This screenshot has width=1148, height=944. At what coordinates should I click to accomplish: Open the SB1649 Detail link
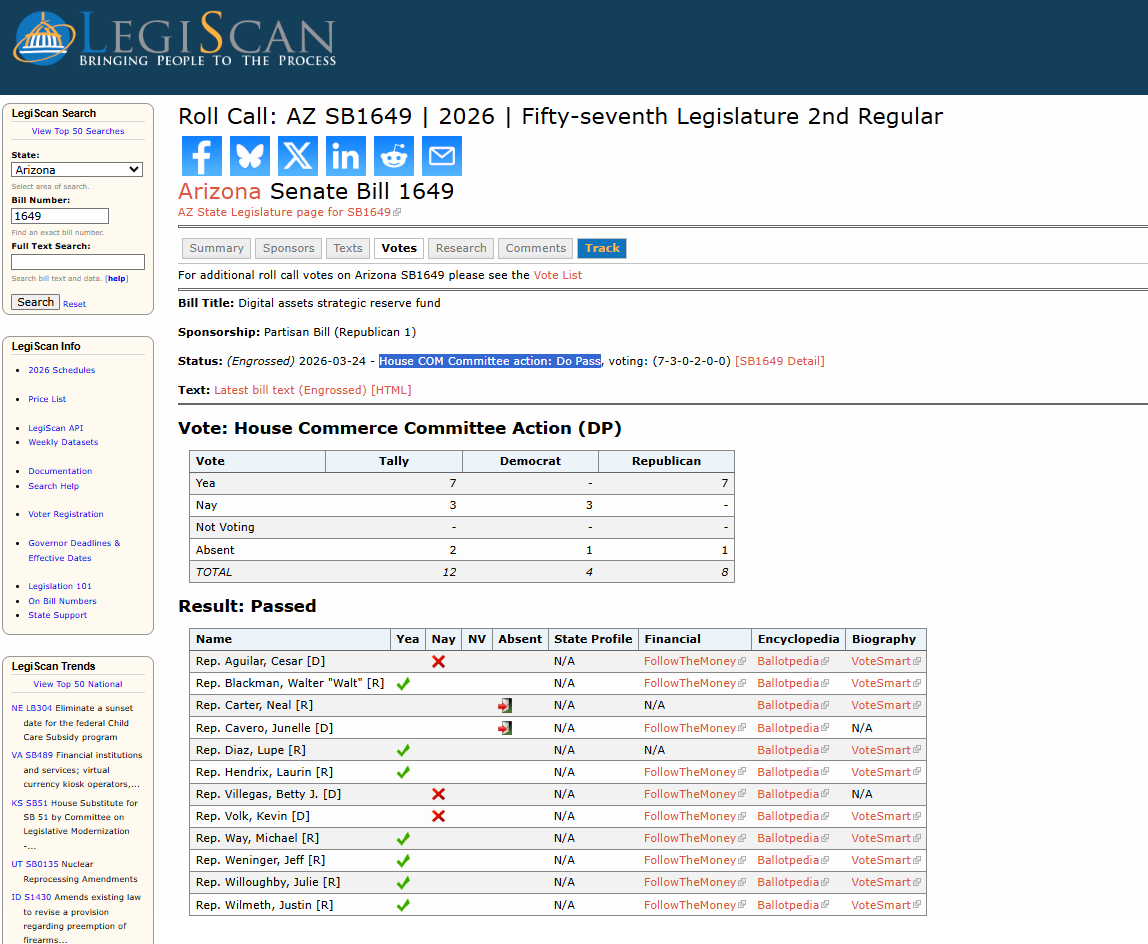coord(780,361)
